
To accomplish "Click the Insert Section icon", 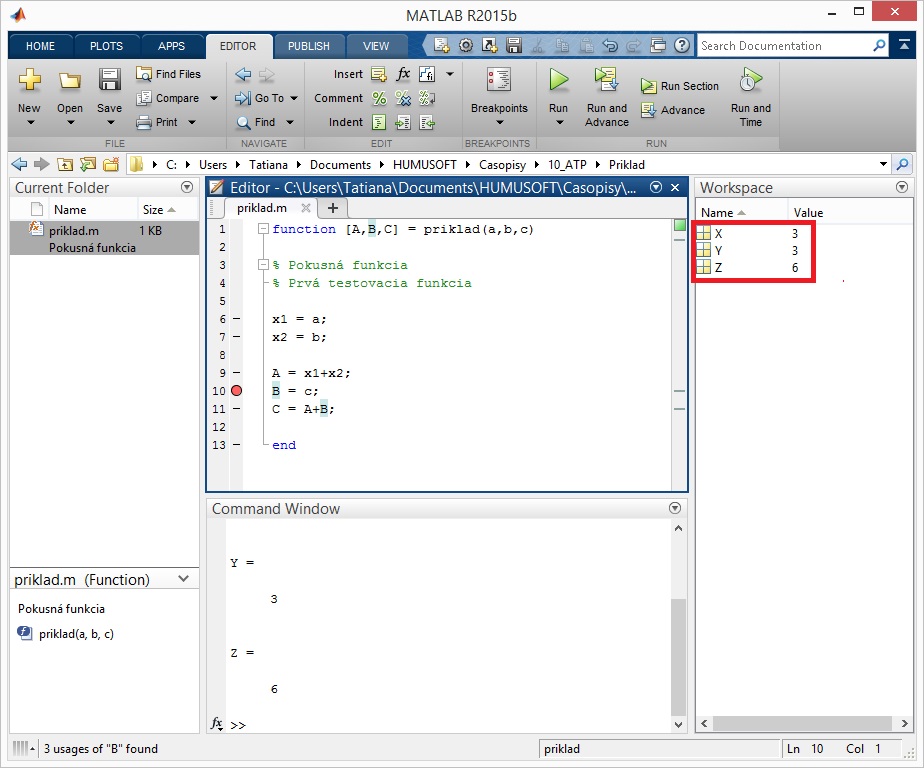I will click(x=379, y=74).
